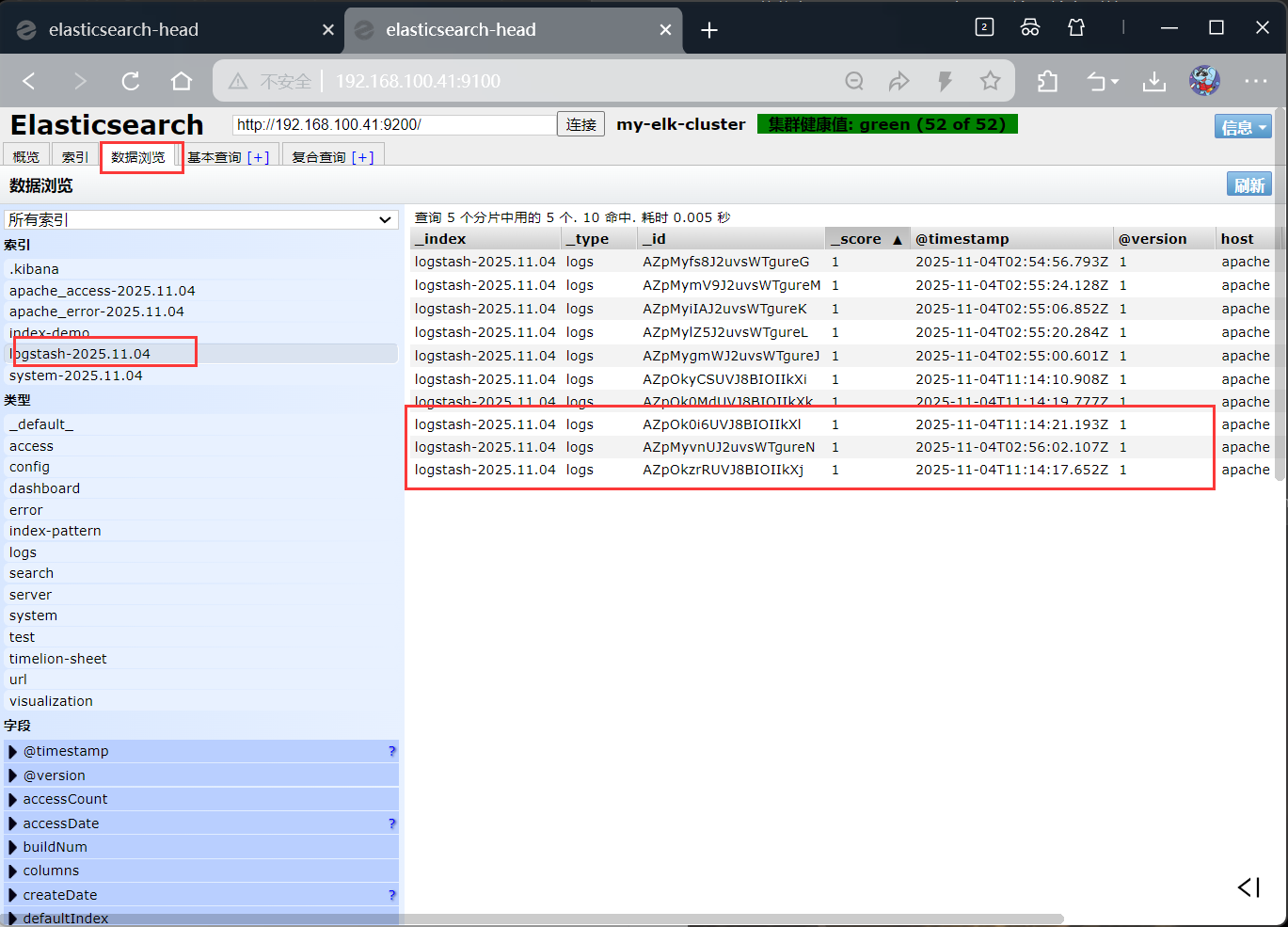Open the browser home page
Screen dimensions: 1288x927
click(182, 81)
